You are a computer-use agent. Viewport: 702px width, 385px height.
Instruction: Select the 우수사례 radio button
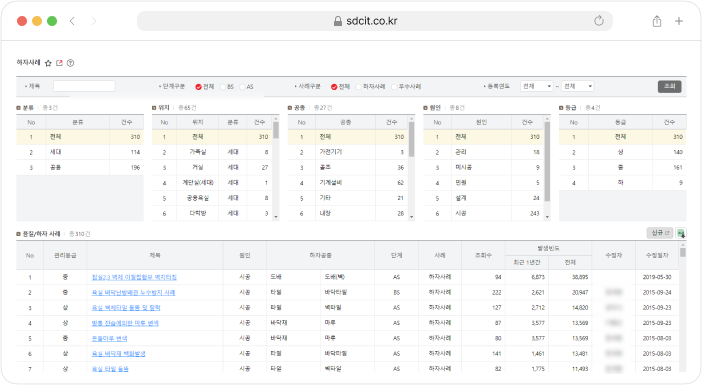coord(394,87)
